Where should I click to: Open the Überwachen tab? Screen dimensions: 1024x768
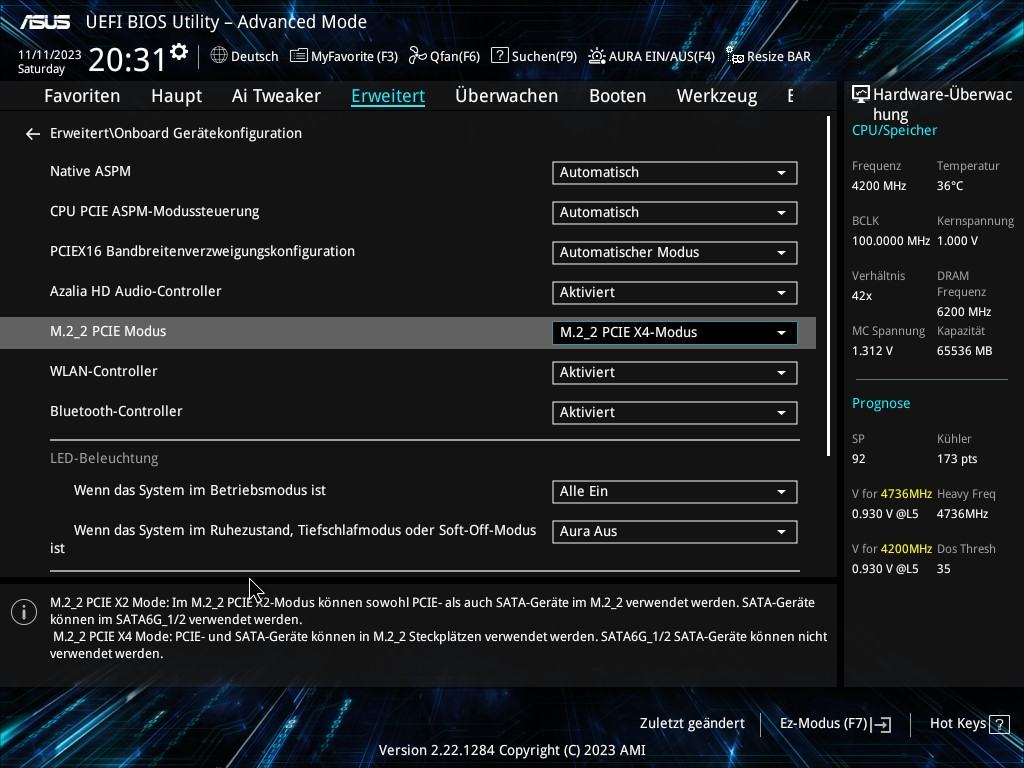[507, 96]
